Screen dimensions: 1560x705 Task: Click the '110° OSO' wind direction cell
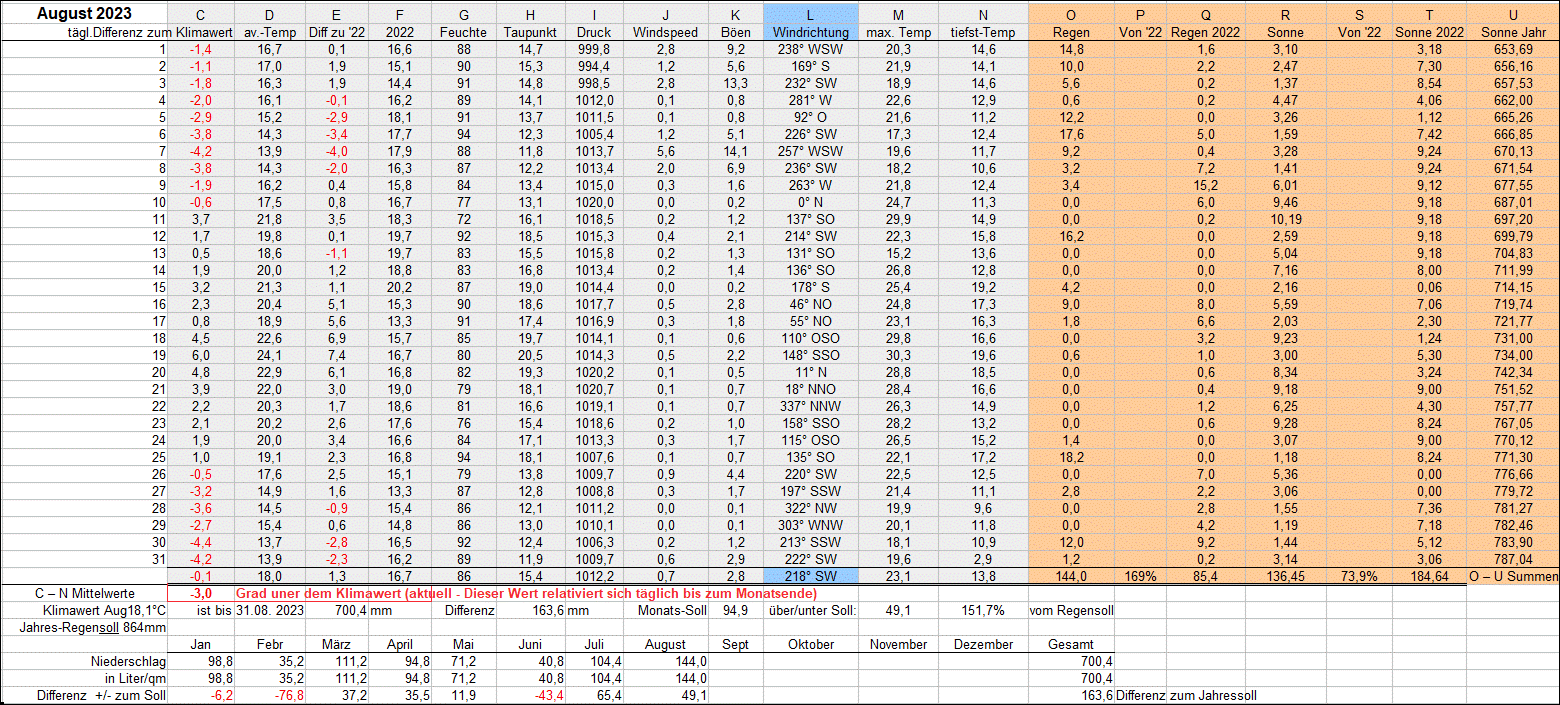pos(810,338)
